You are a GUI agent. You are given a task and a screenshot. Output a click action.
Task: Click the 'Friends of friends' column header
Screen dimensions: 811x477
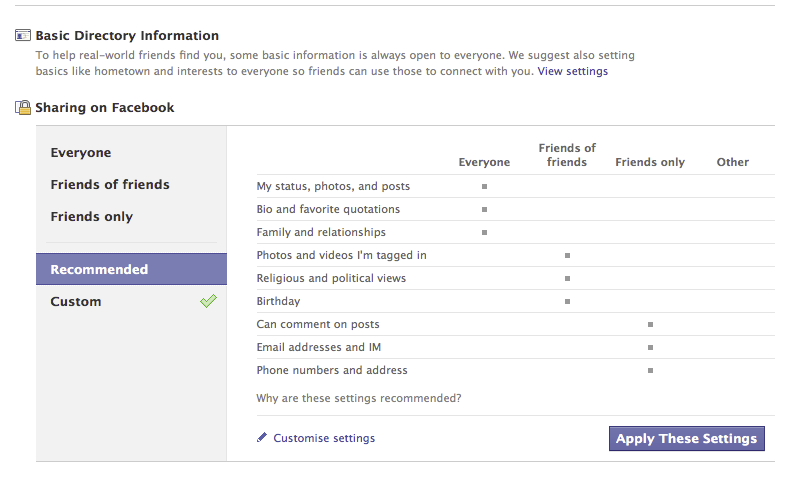coord(567,155)
